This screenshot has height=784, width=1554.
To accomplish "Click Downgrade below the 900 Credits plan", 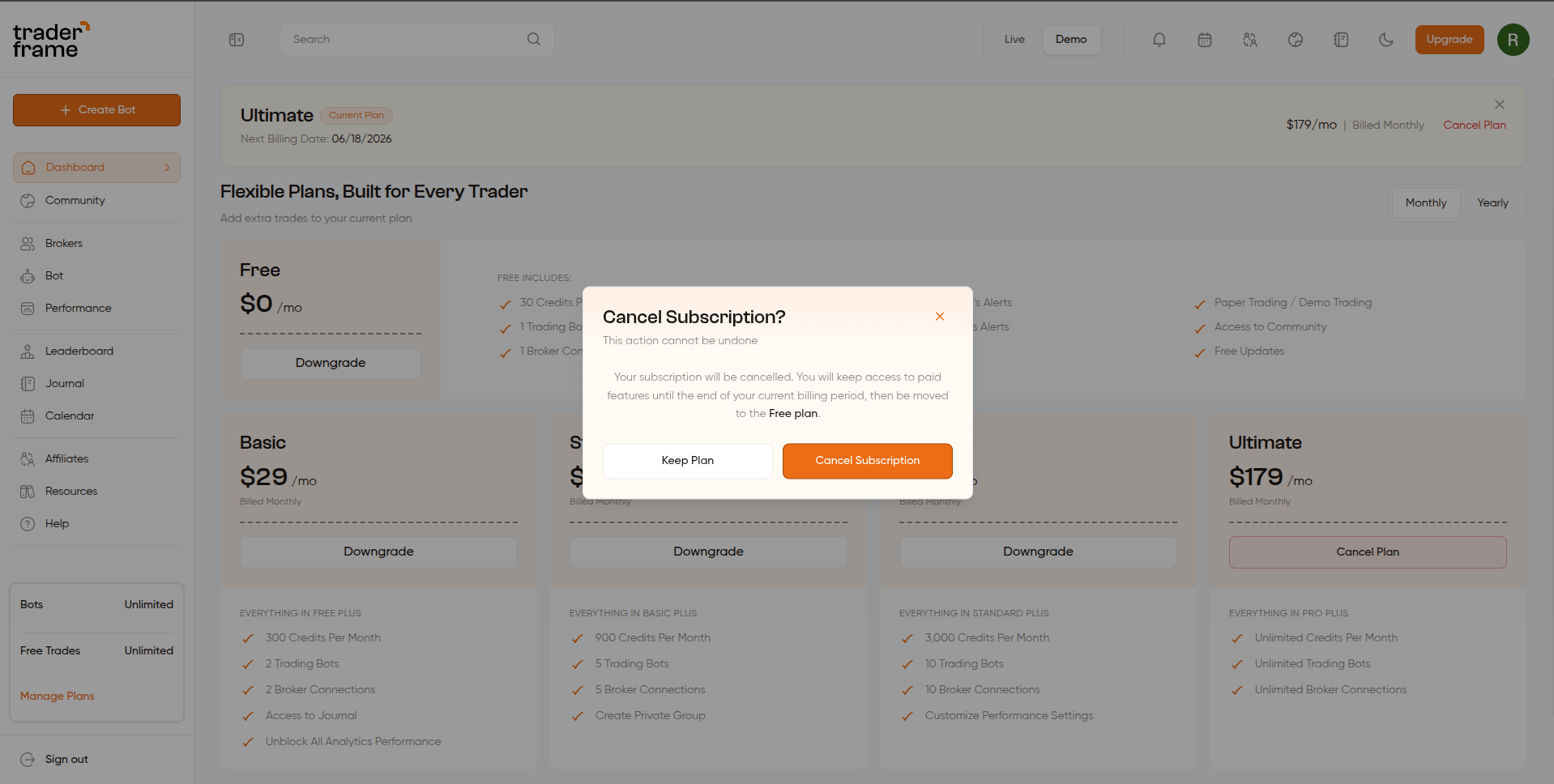I will [x=708, y=552].
